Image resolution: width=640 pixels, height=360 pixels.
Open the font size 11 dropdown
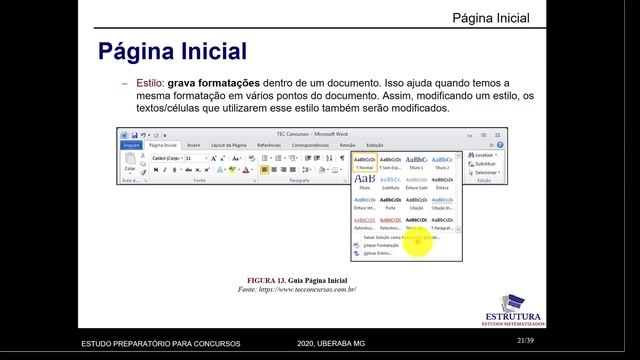tap(206, 158)
